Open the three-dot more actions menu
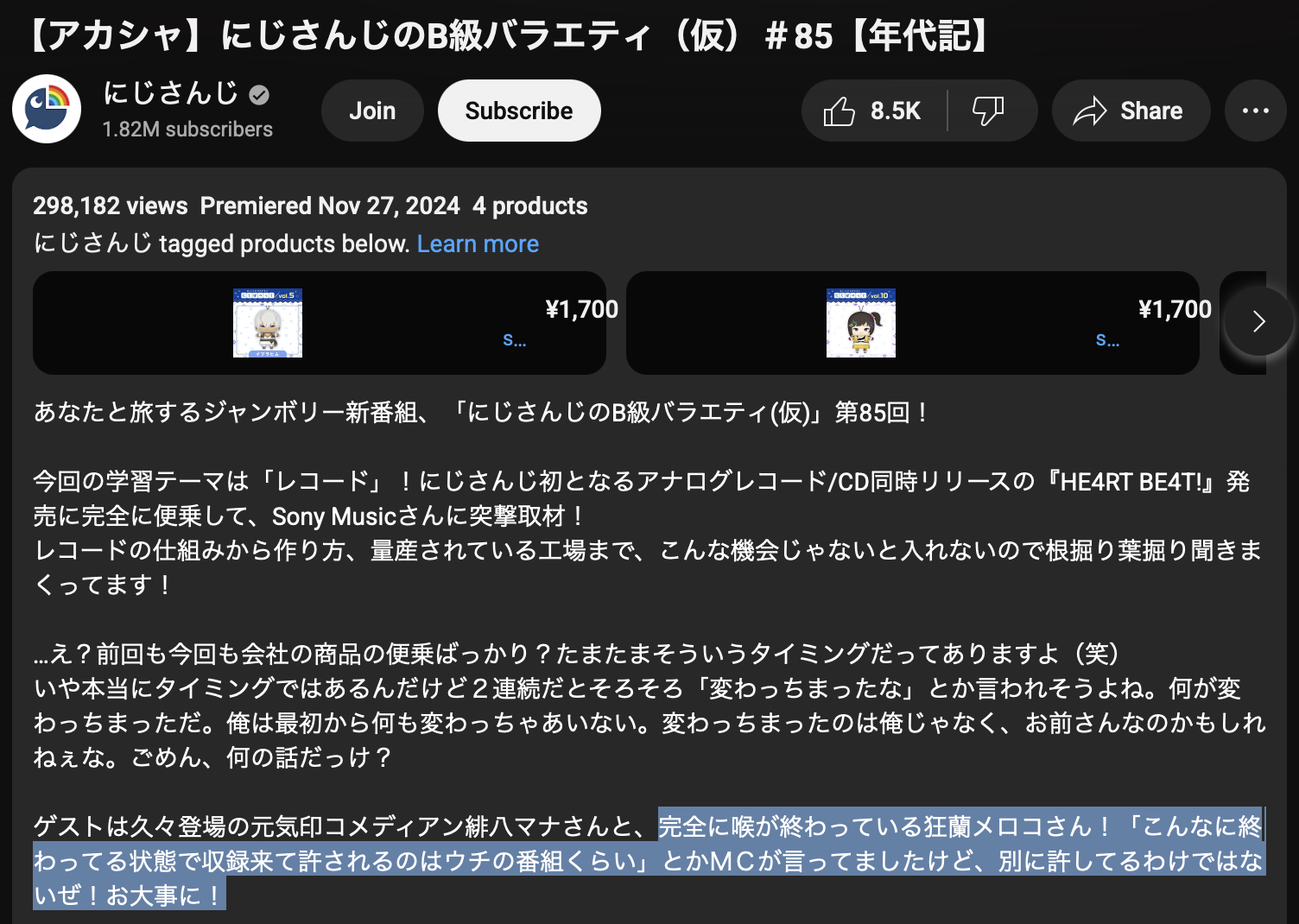This screenshot has width=1299, height=924. 1256,111
